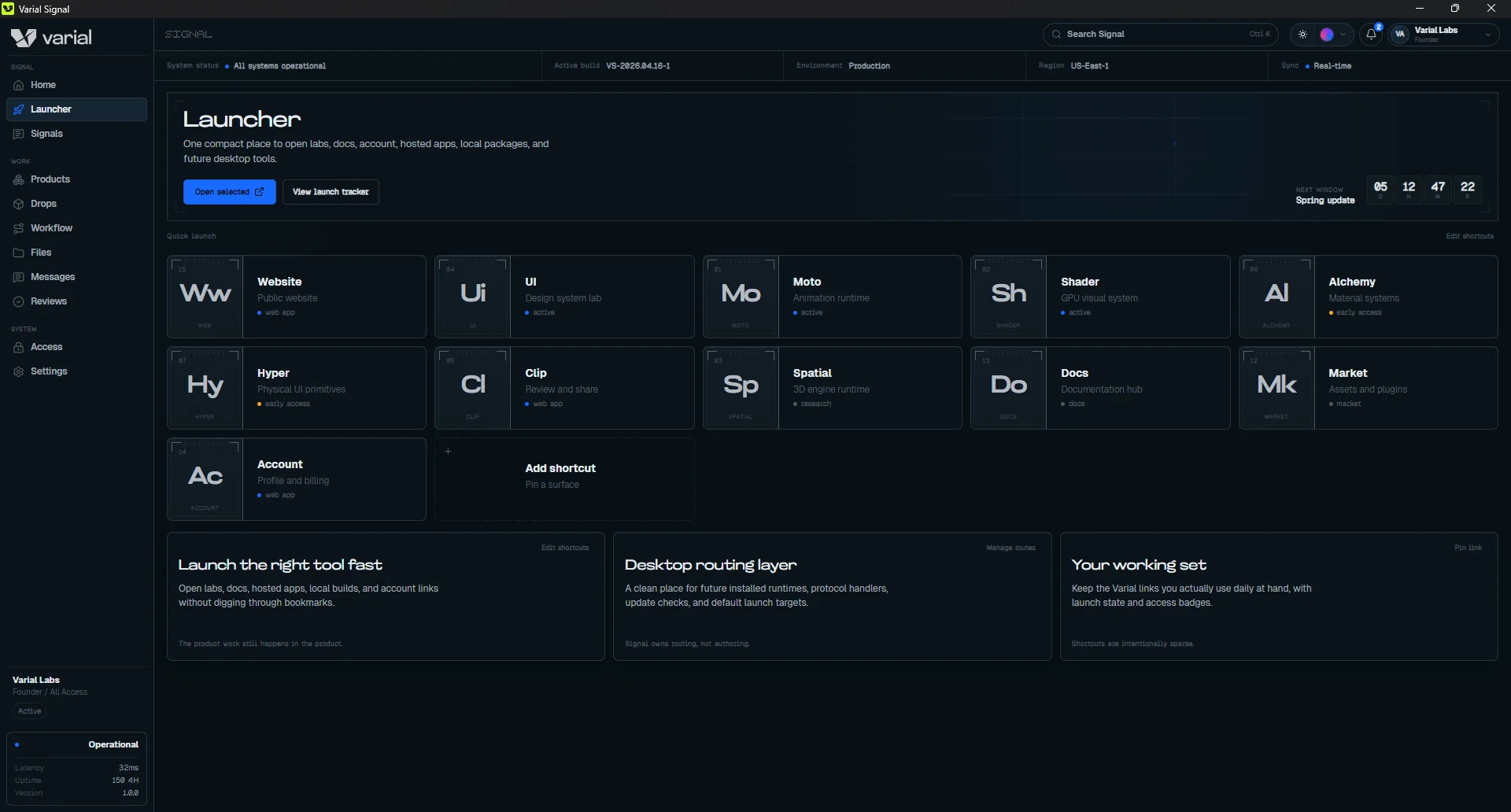Open the Products section
The height and width of the screenshot is (812, 1511).
(x=76, y=179)
